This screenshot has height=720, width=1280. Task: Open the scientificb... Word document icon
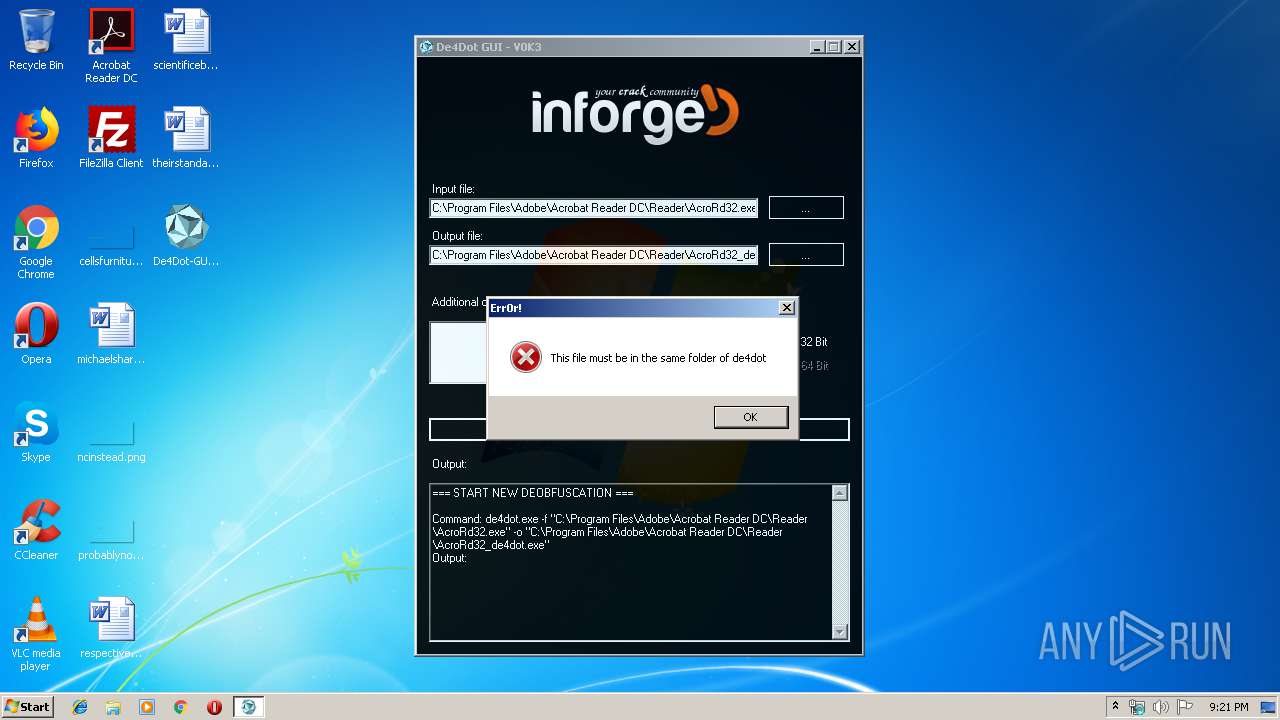(186, 40)
